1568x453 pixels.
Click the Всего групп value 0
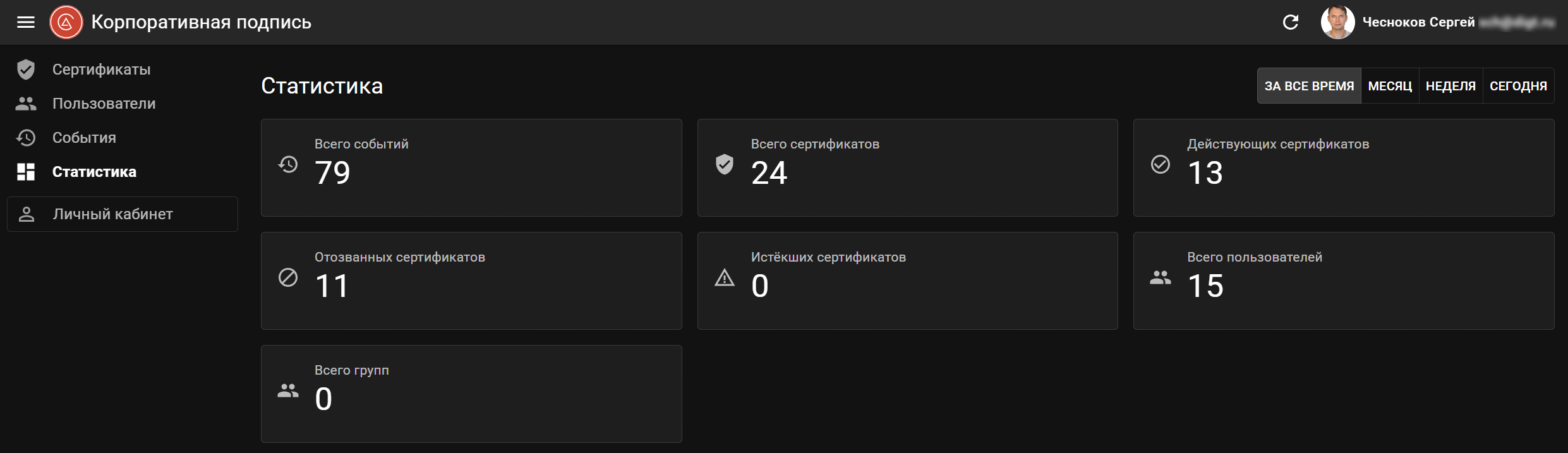pyautogui.click(x=323, y=399)
